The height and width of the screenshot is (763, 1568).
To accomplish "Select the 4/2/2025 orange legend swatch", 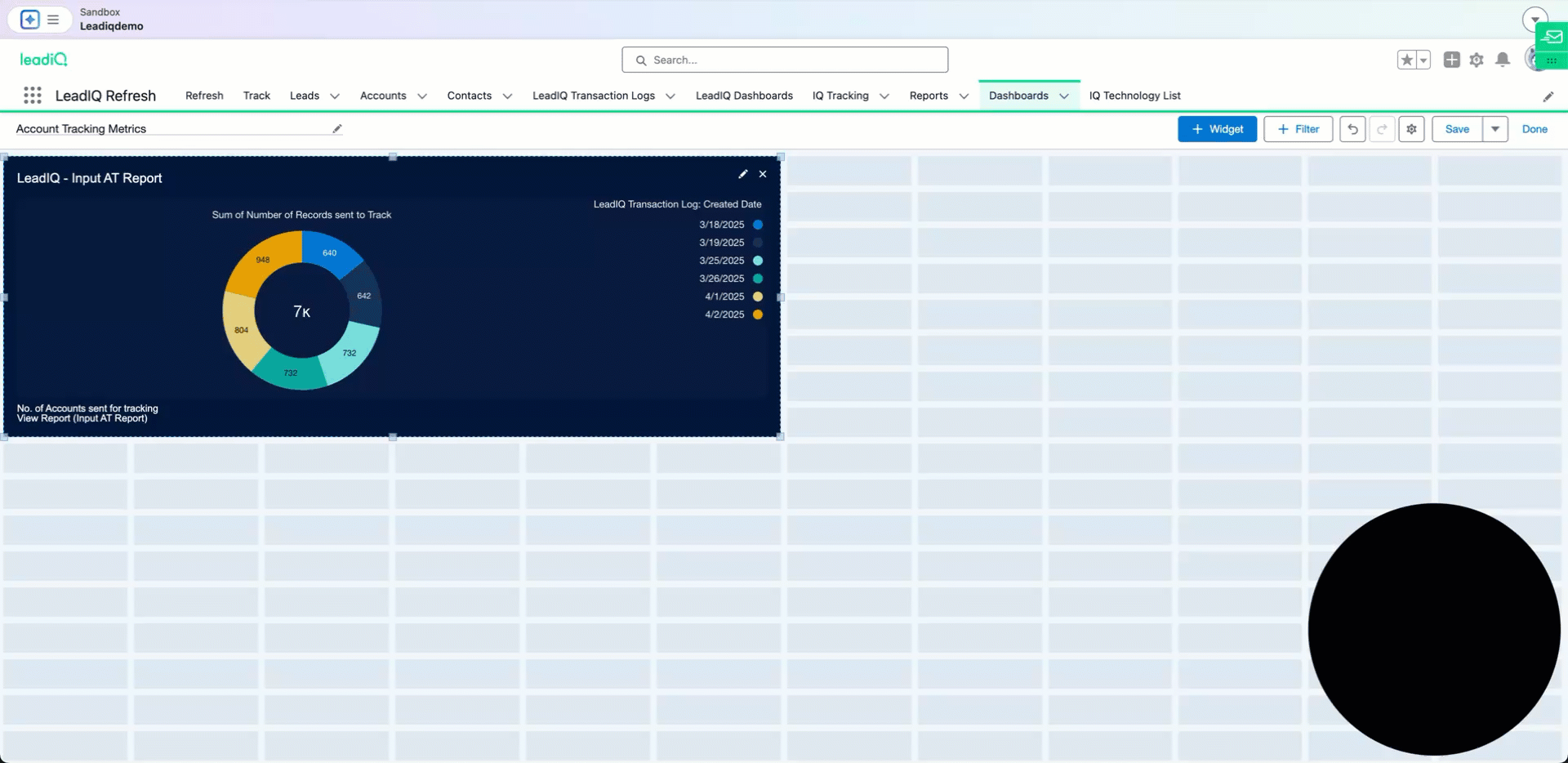I will [758, 315].
